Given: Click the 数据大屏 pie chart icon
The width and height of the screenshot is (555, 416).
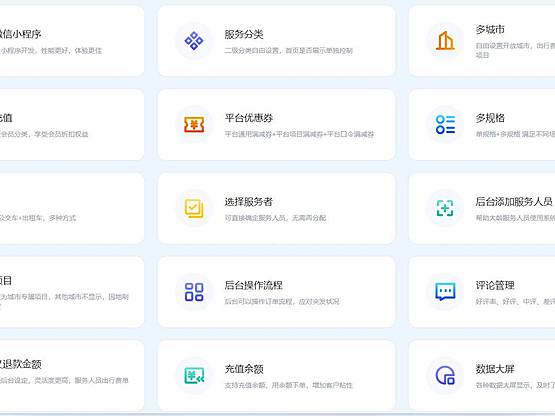Looking at the screenshot, I should pos(445,376).
